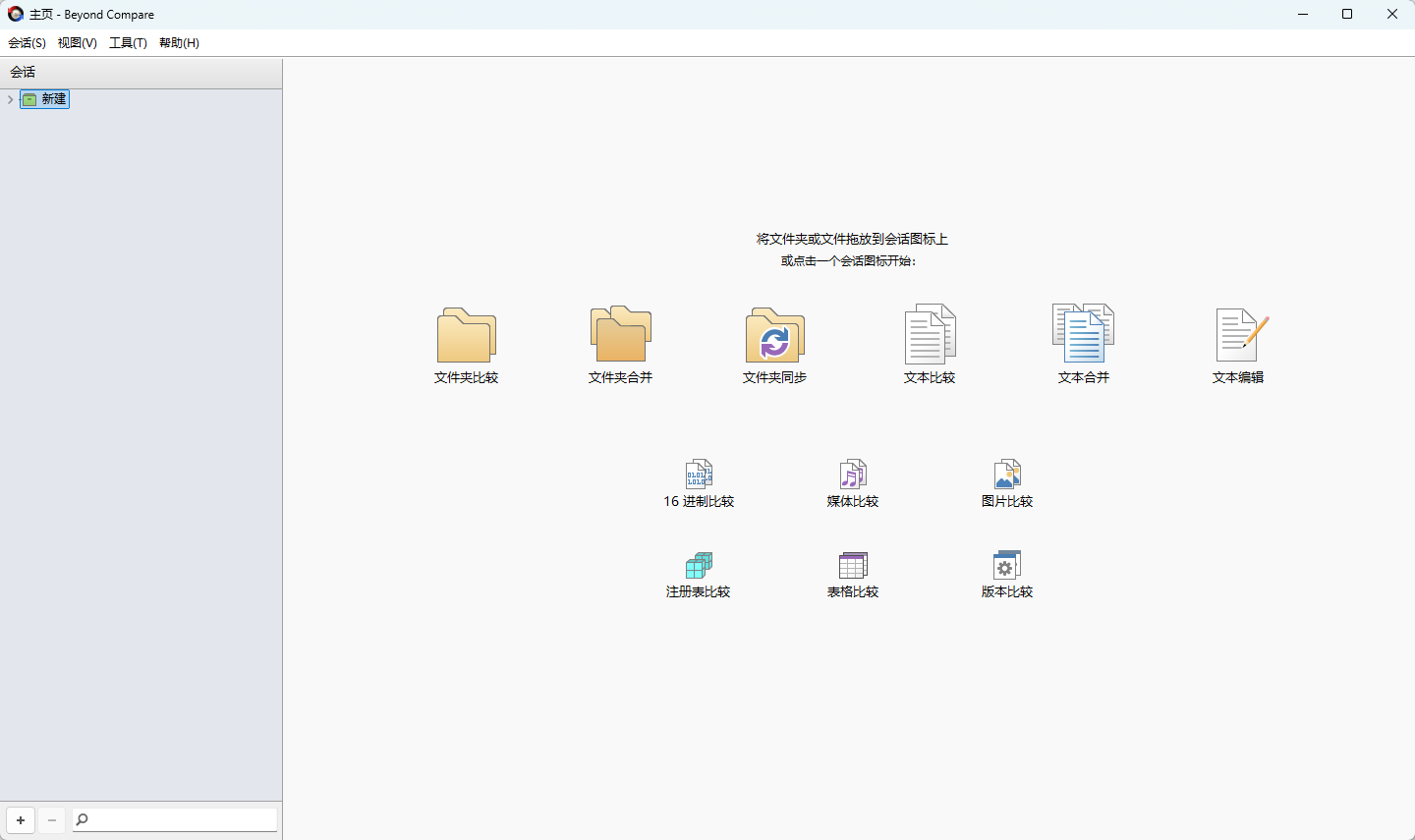
Task: Open the 媒体比较 media compare session
Action: (x=853, y=483)
